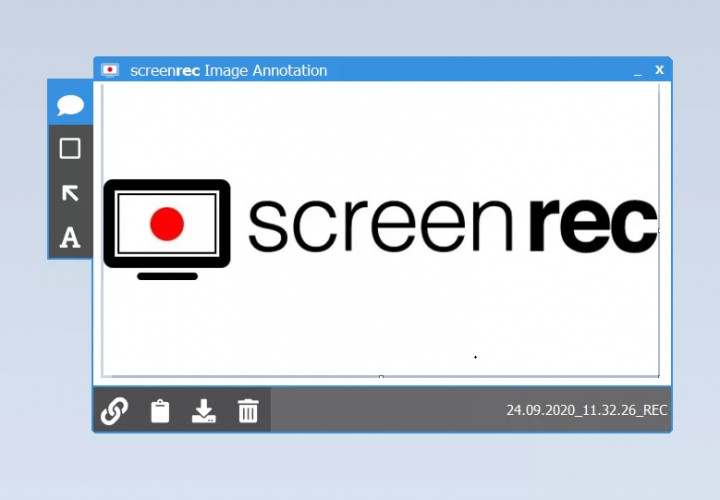Click the 24.09.2020_11.32.26_REC file name
This screenshot has width=720, height=500.
[x=586, y=410]
